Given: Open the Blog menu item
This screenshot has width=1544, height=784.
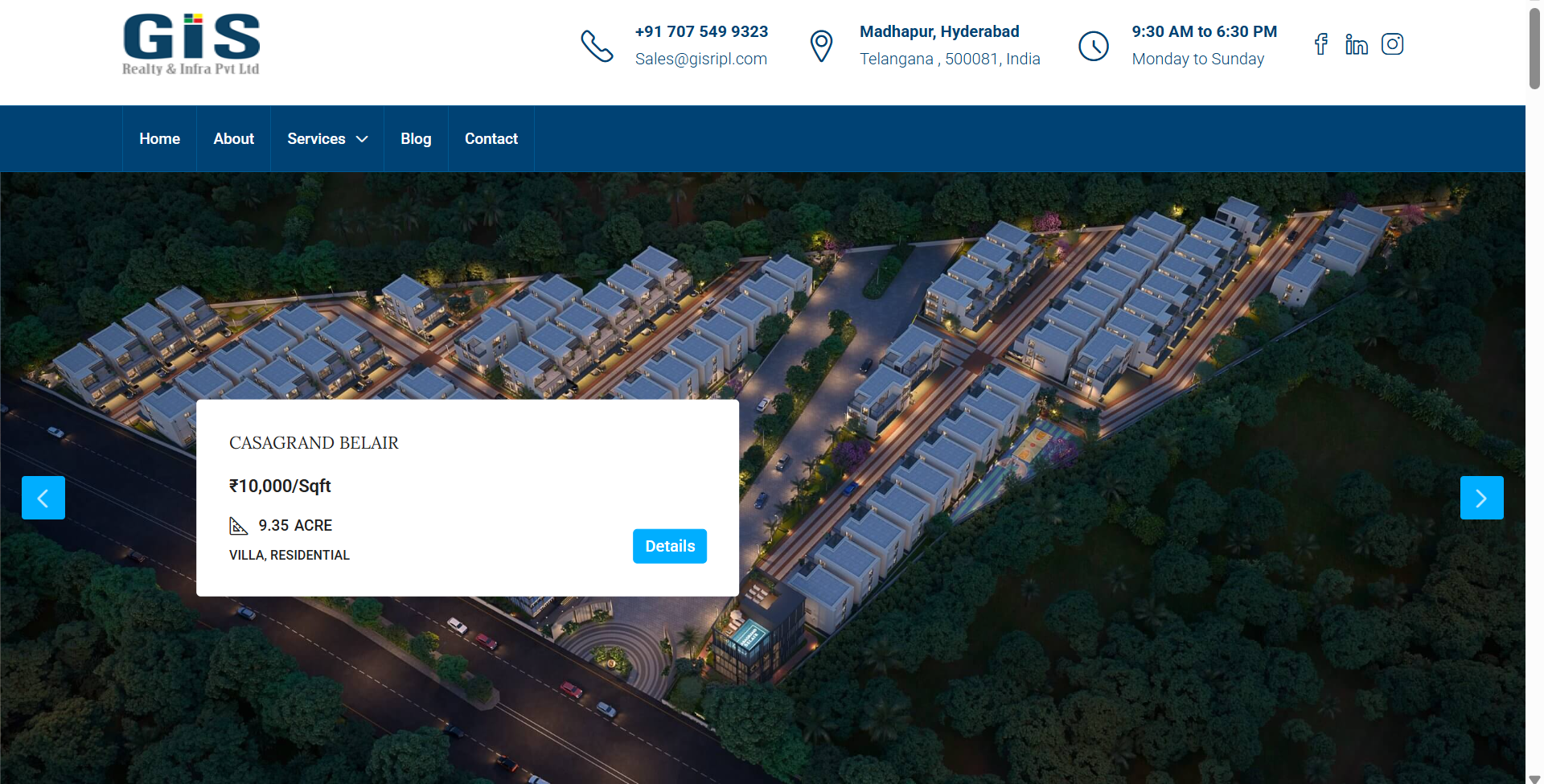Looking at the screenshot, I should pyautogui.click(x=416, y=139).
